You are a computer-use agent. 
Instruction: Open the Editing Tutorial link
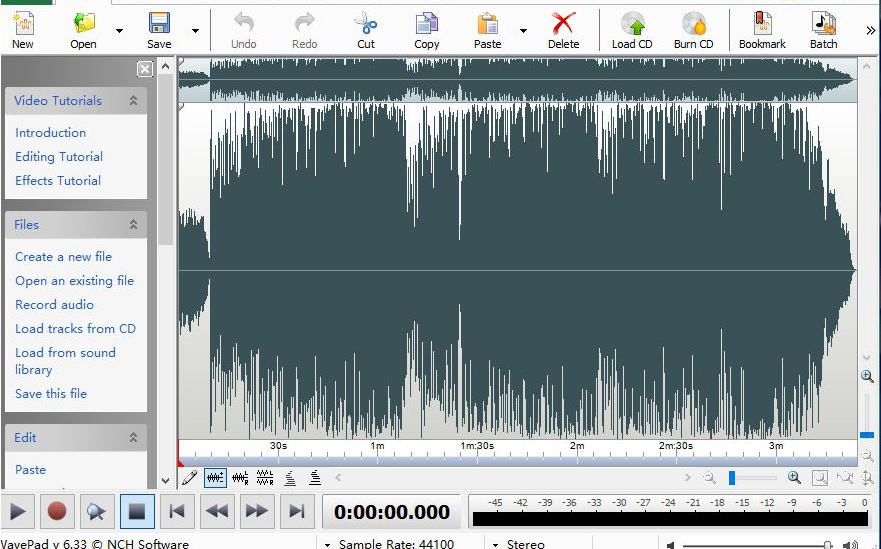pos(59,157)
